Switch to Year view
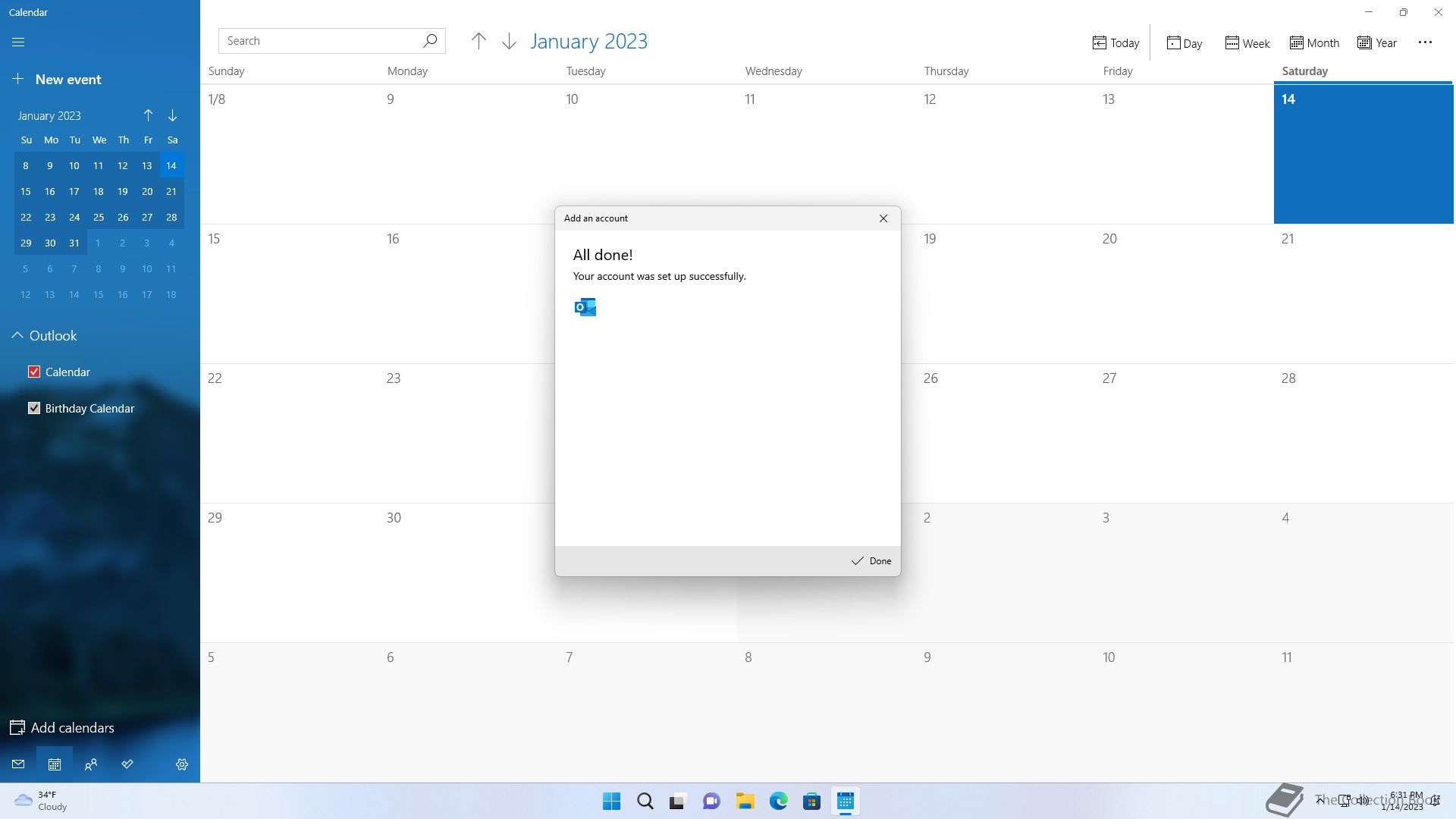The image size is (1456, 819). tap(1377, 43)
